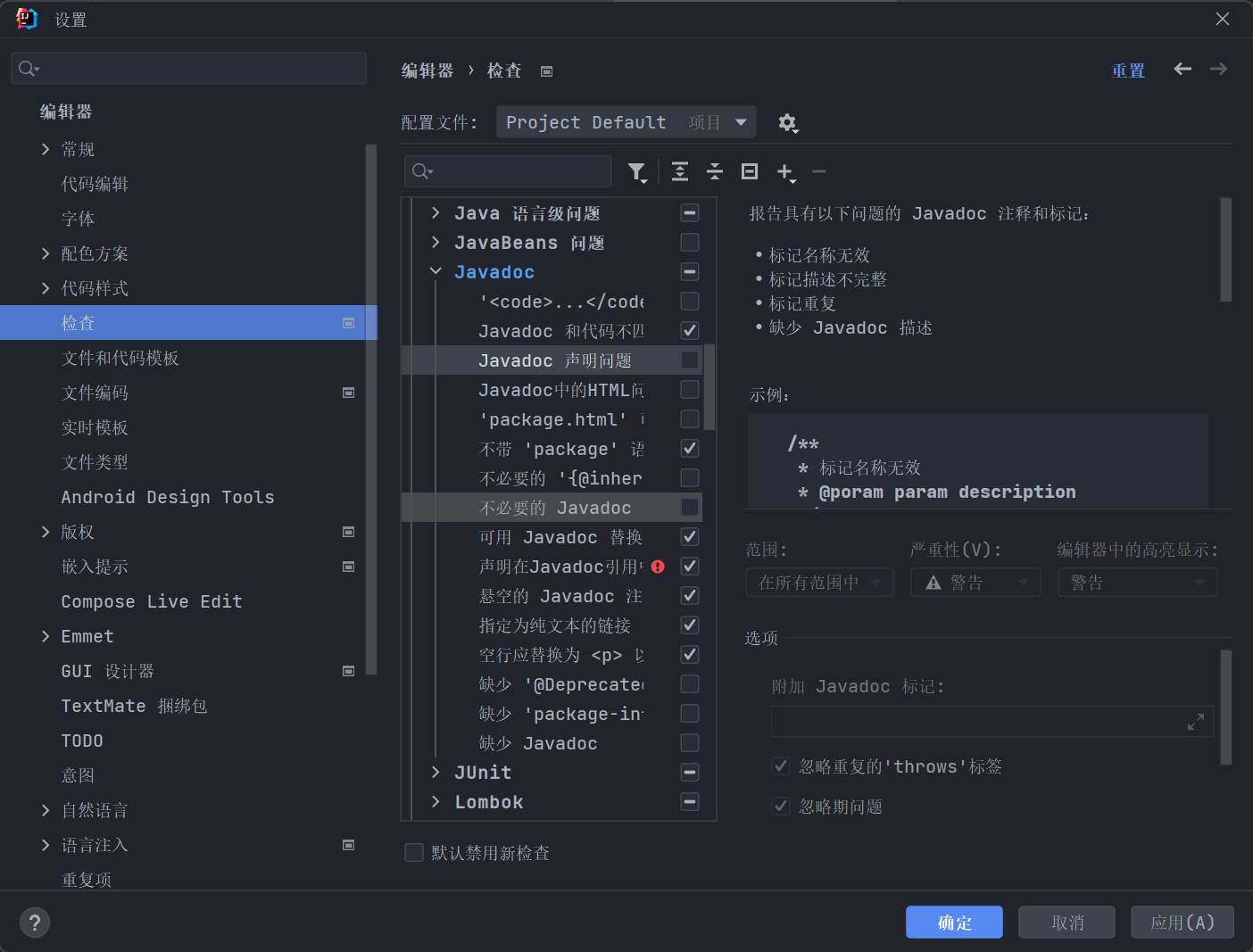Expand the 配色方案 settings node
The width and height of the screenshot is (1253, 952).
point(46,254)
